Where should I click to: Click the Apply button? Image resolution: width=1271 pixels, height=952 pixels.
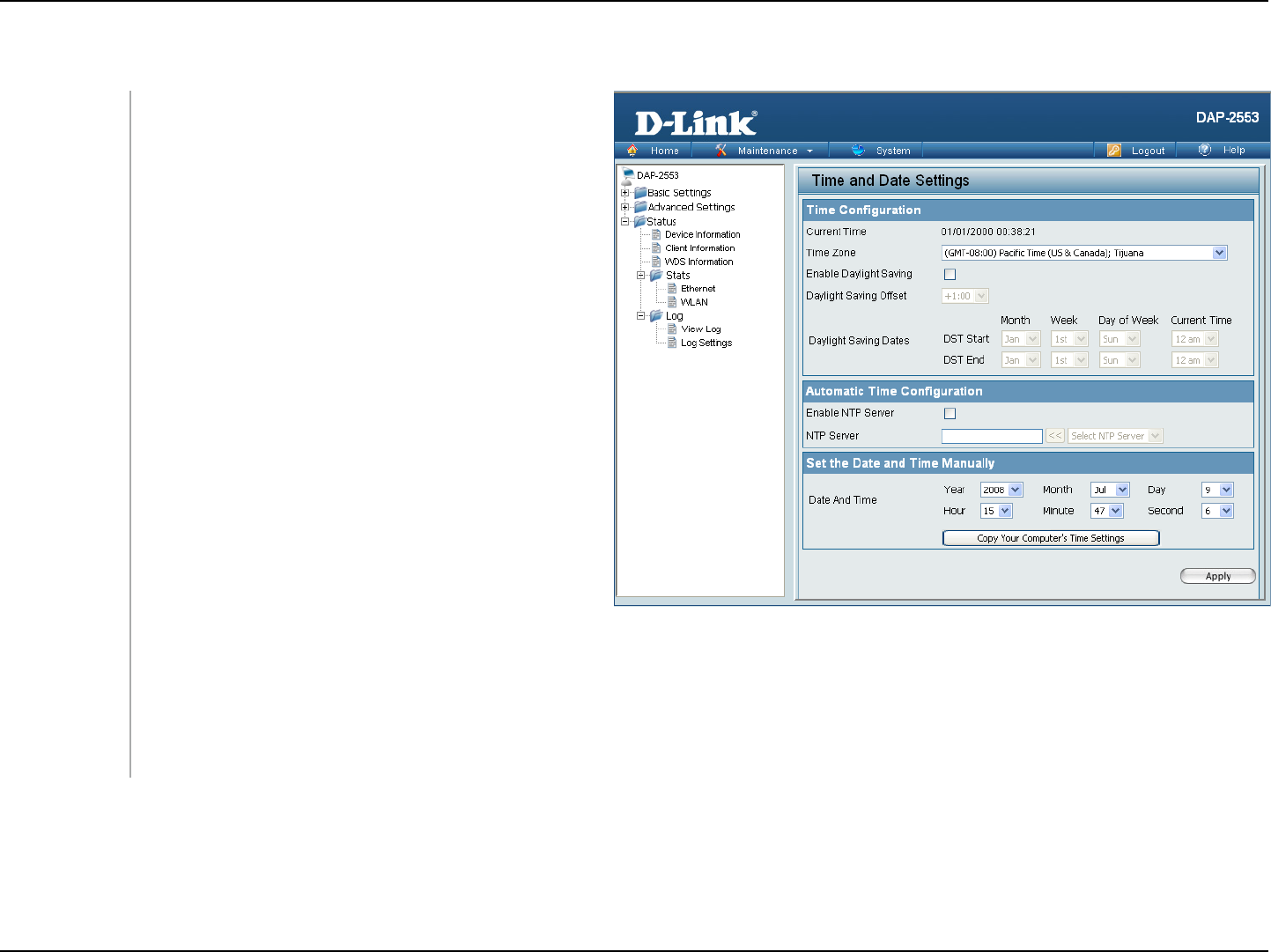(1218, 576)
